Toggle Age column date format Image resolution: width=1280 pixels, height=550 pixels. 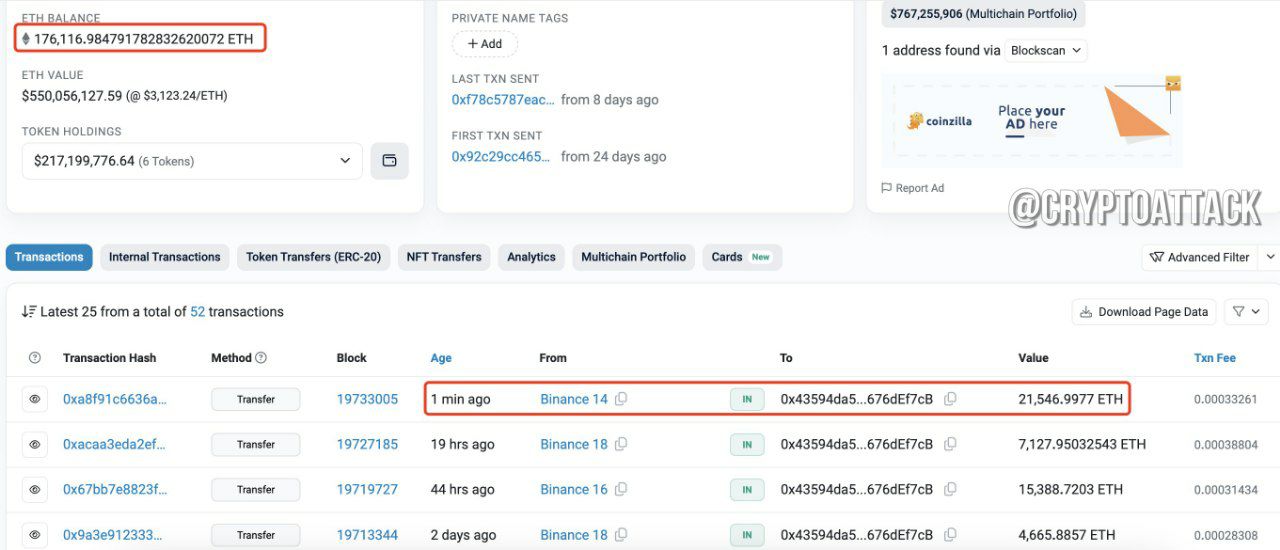pos(441,358)
